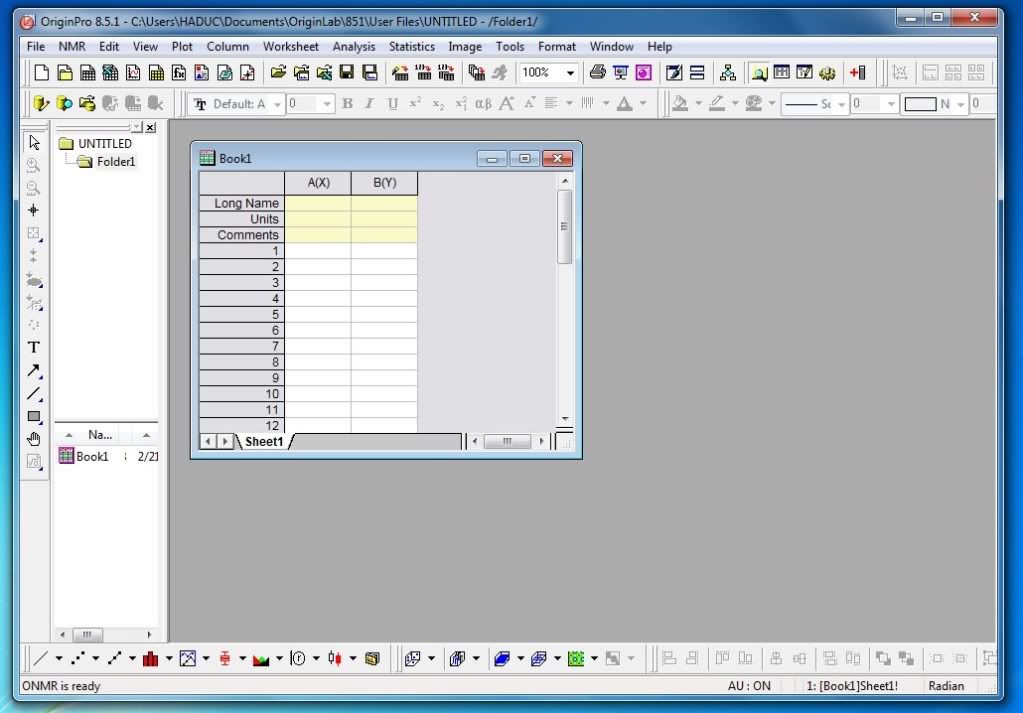Click the Polar plot icon
Image resolution: width=1023 pixels, height=713 pixels.
pos(298,659)
